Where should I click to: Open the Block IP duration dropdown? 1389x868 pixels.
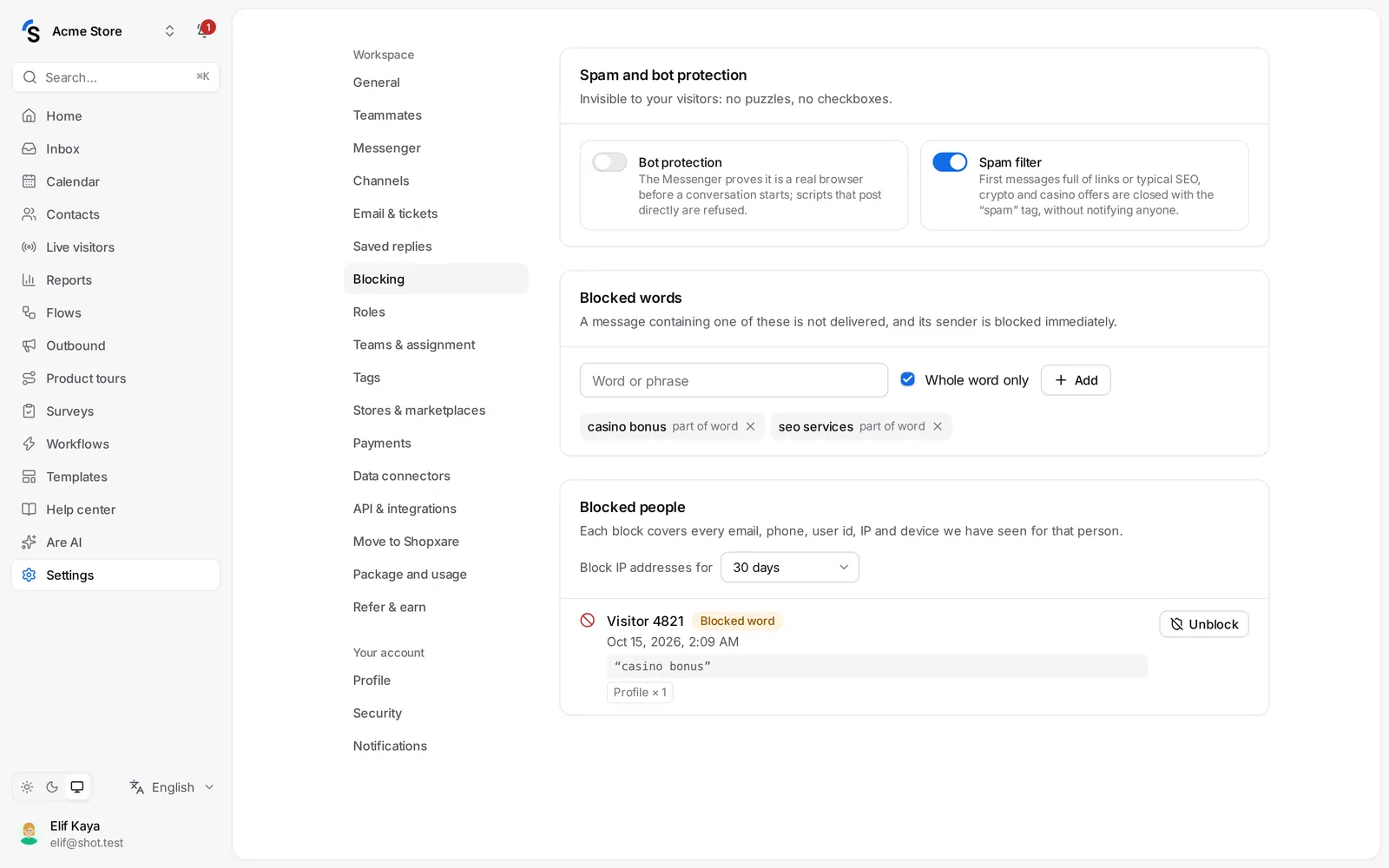pyautogui.click(x=790, y=568)
